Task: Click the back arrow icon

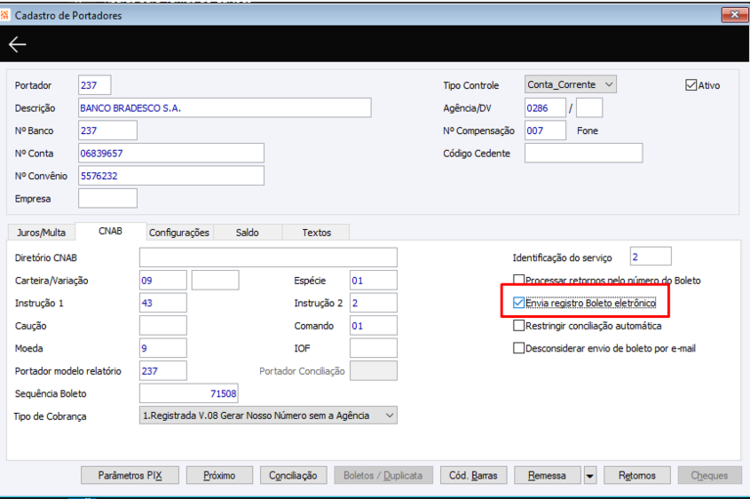Action: coord(17,44)
